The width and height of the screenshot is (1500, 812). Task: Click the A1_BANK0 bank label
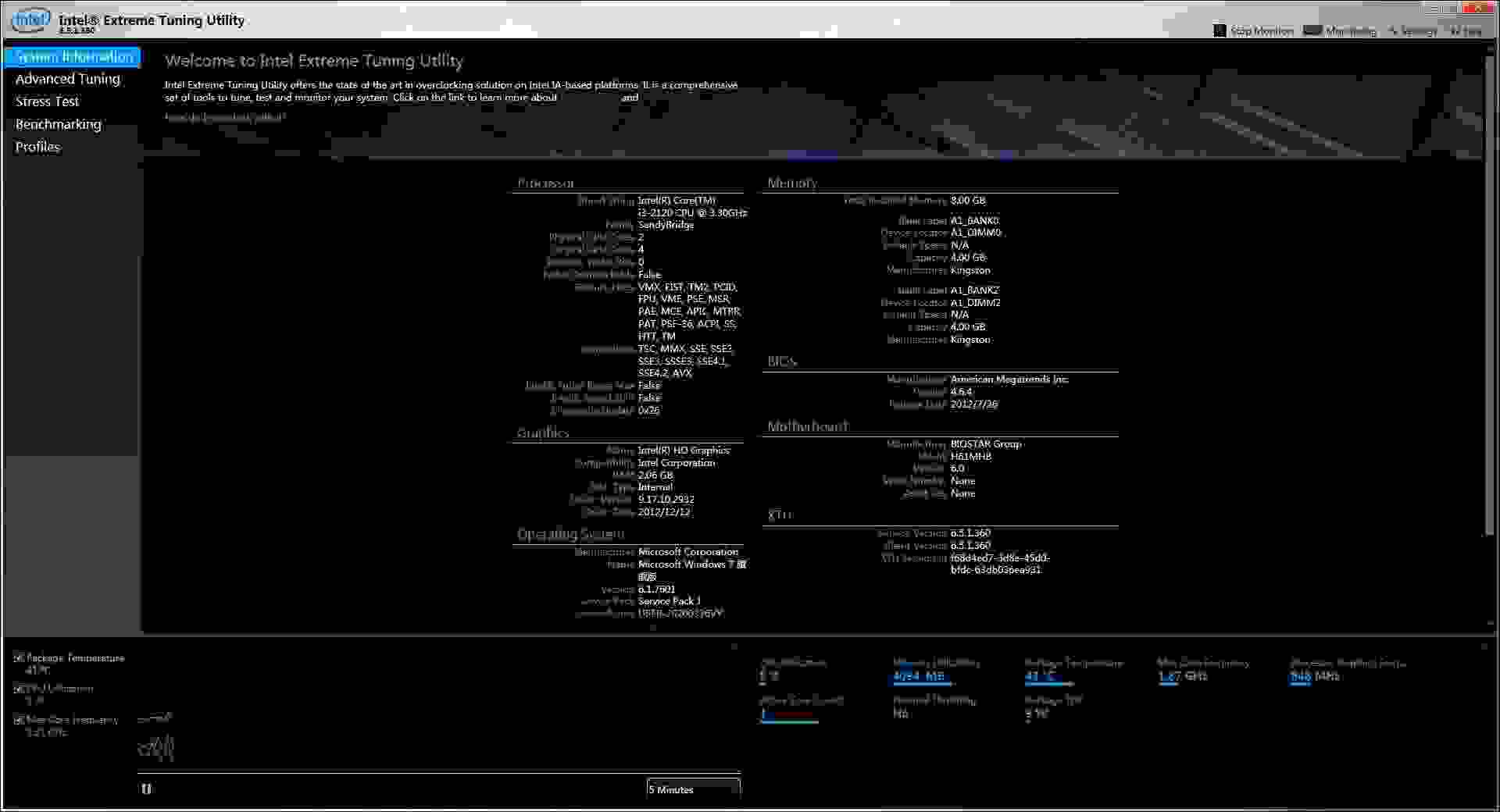click(x=974, y=221)
